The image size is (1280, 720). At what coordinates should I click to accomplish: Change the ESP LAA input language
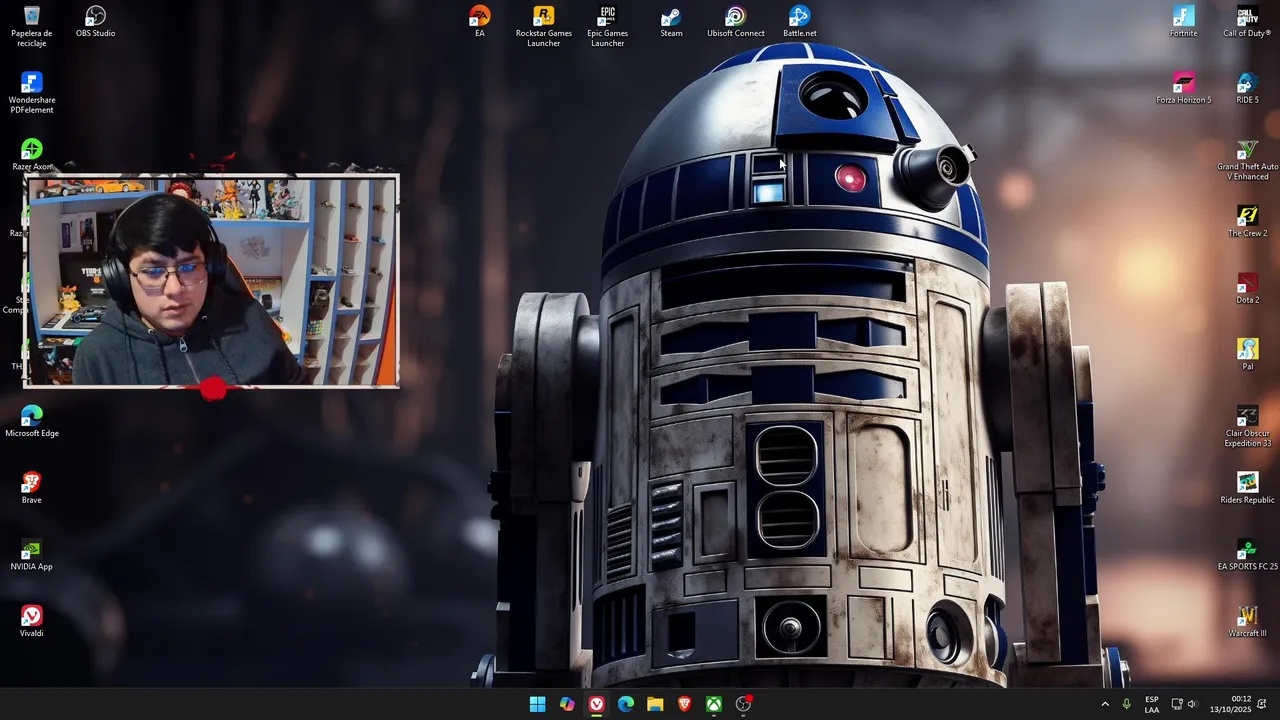coord(1152,704)
